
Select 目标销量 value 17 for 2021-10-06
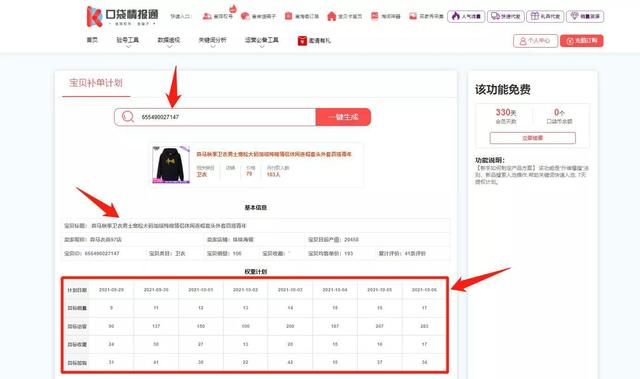click(x=424, y=308)
